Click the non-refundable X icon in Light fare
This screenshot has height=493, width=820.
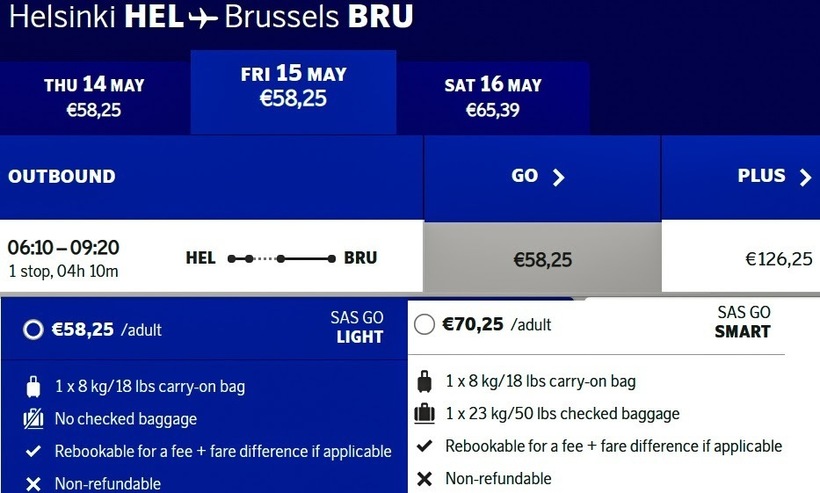(x=33, y=484)
